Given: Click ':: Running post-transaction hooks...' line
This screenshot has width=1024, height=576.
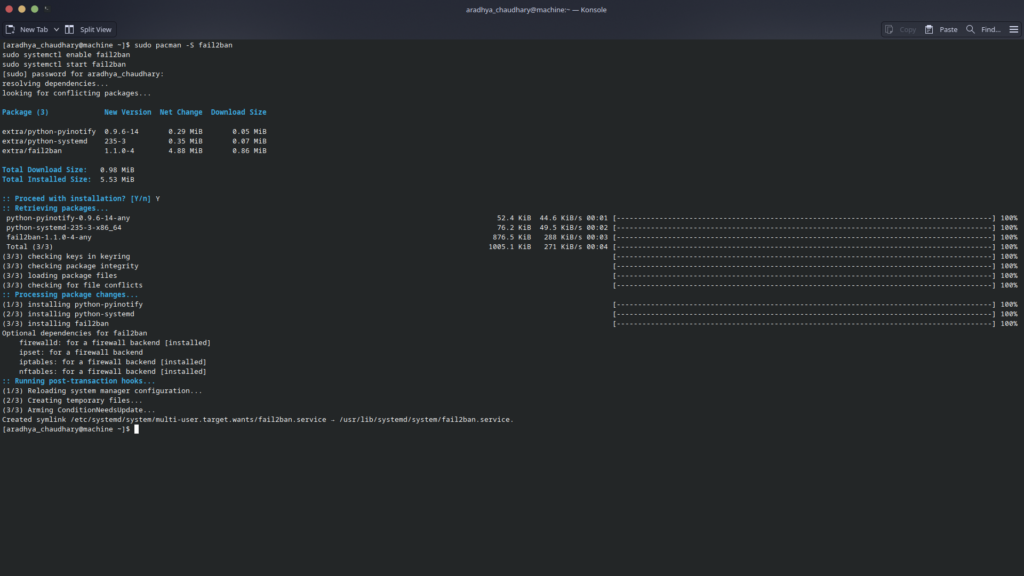Looking at the screenshot, I should coord(78,381).
